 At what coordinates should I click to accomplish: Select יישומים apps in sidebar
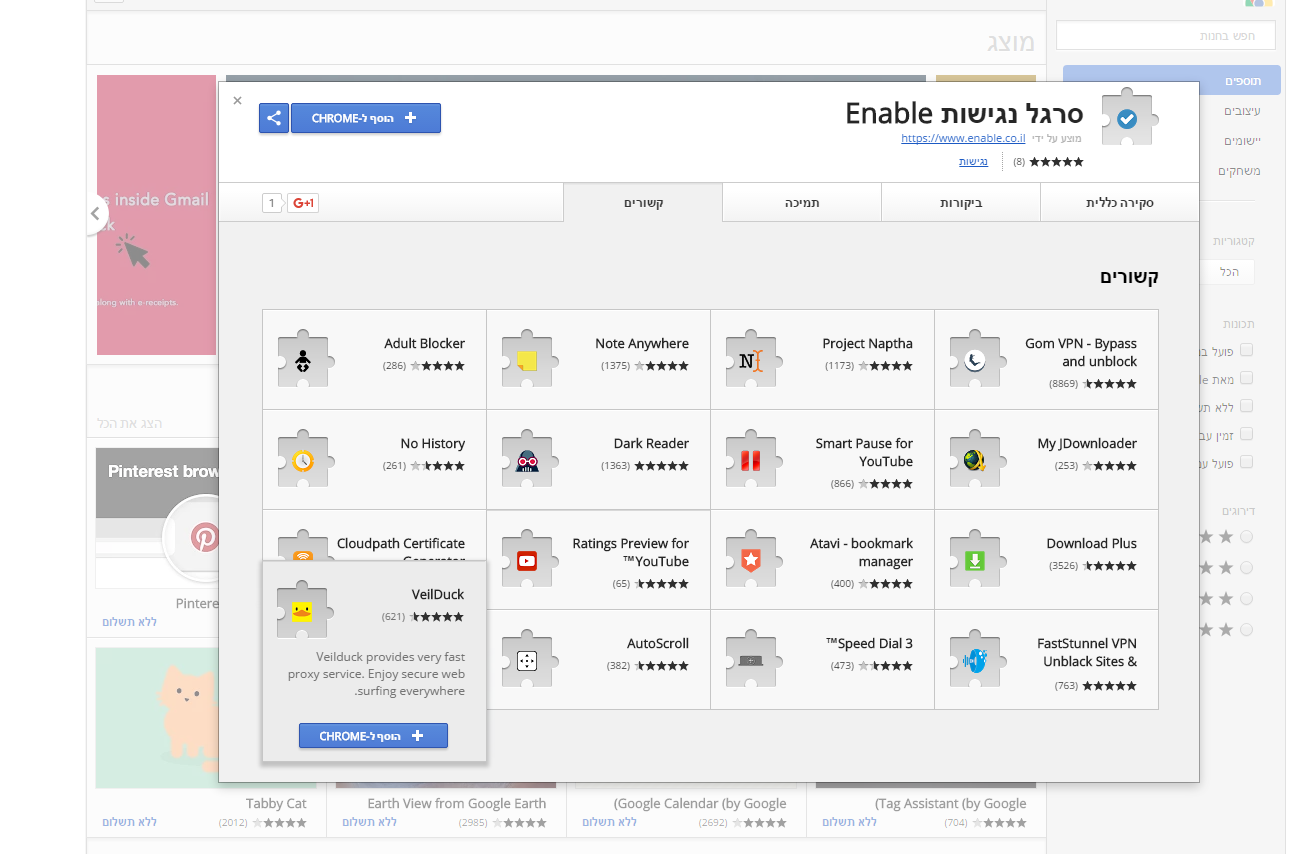(x=1241, y=141)
